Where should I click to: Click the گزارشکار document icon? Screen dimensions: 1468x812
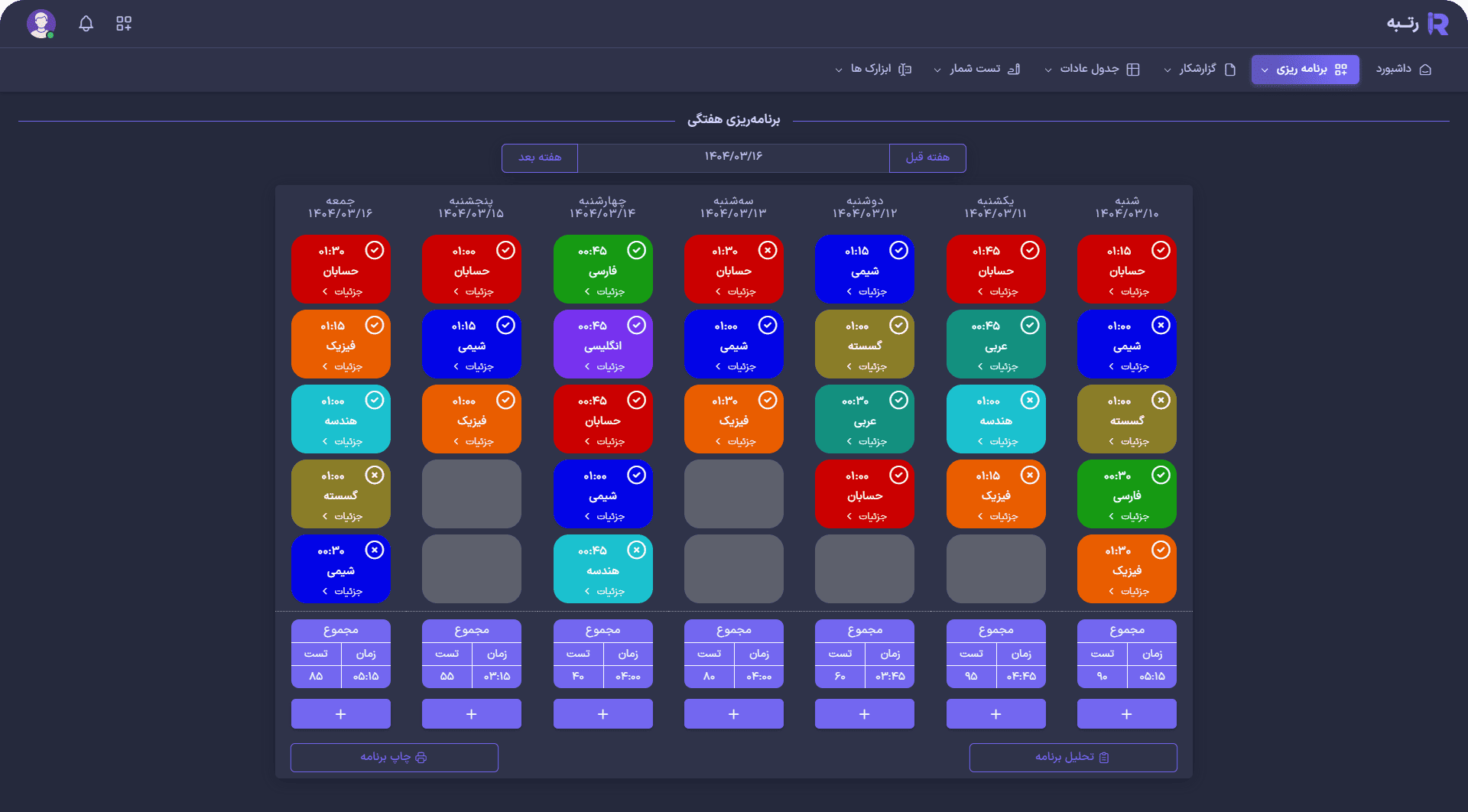pyautogui.click(x=1230, y=70)
